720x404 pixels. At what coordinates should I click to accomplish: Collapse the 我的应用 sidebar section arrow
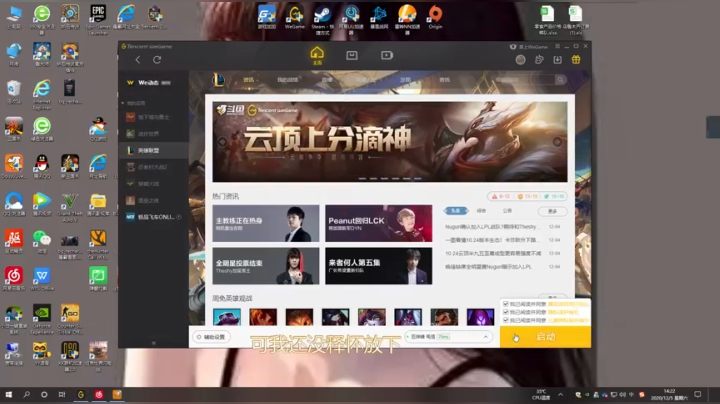click(x=123, y=103)
